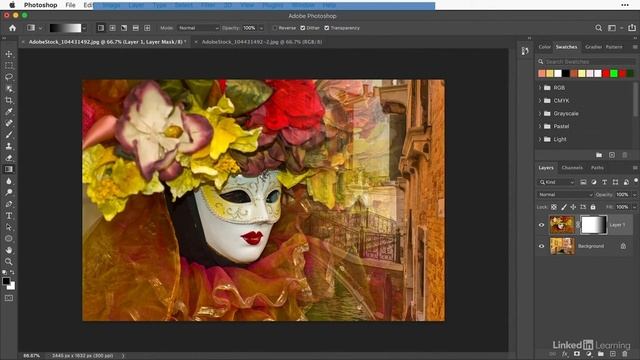This screenshot has width=640, height=360.
Task: Toggle Lock position icon
Action: [573, 207]
